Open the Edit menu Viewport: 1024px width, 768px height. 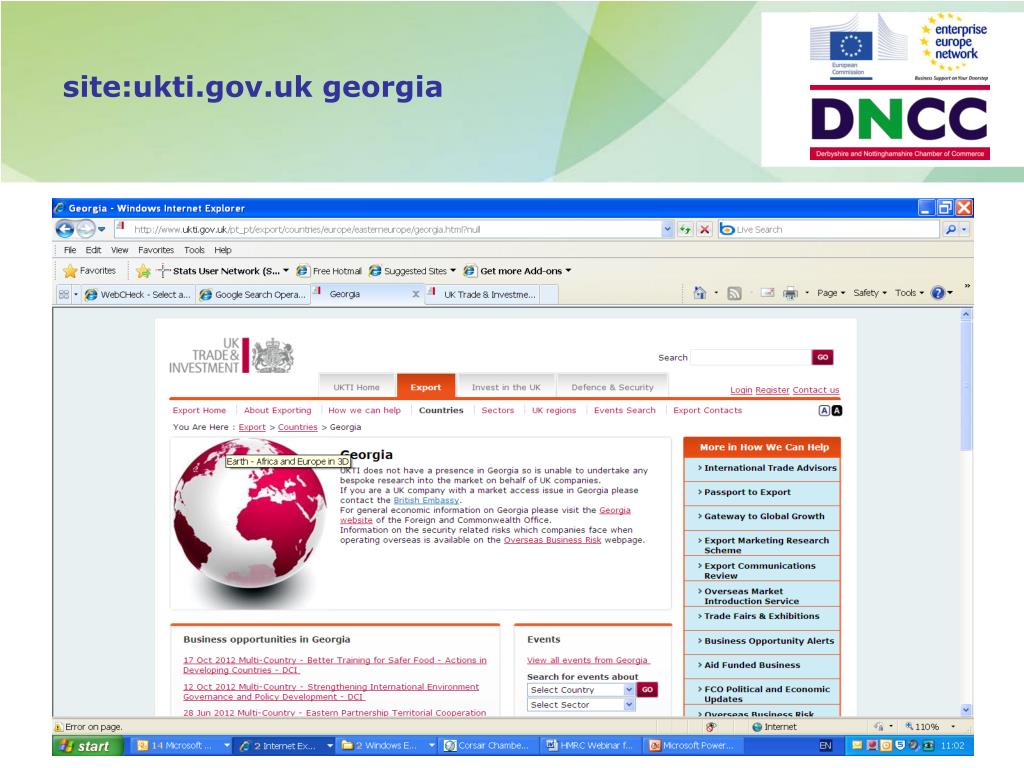click(x=93, y=250)
